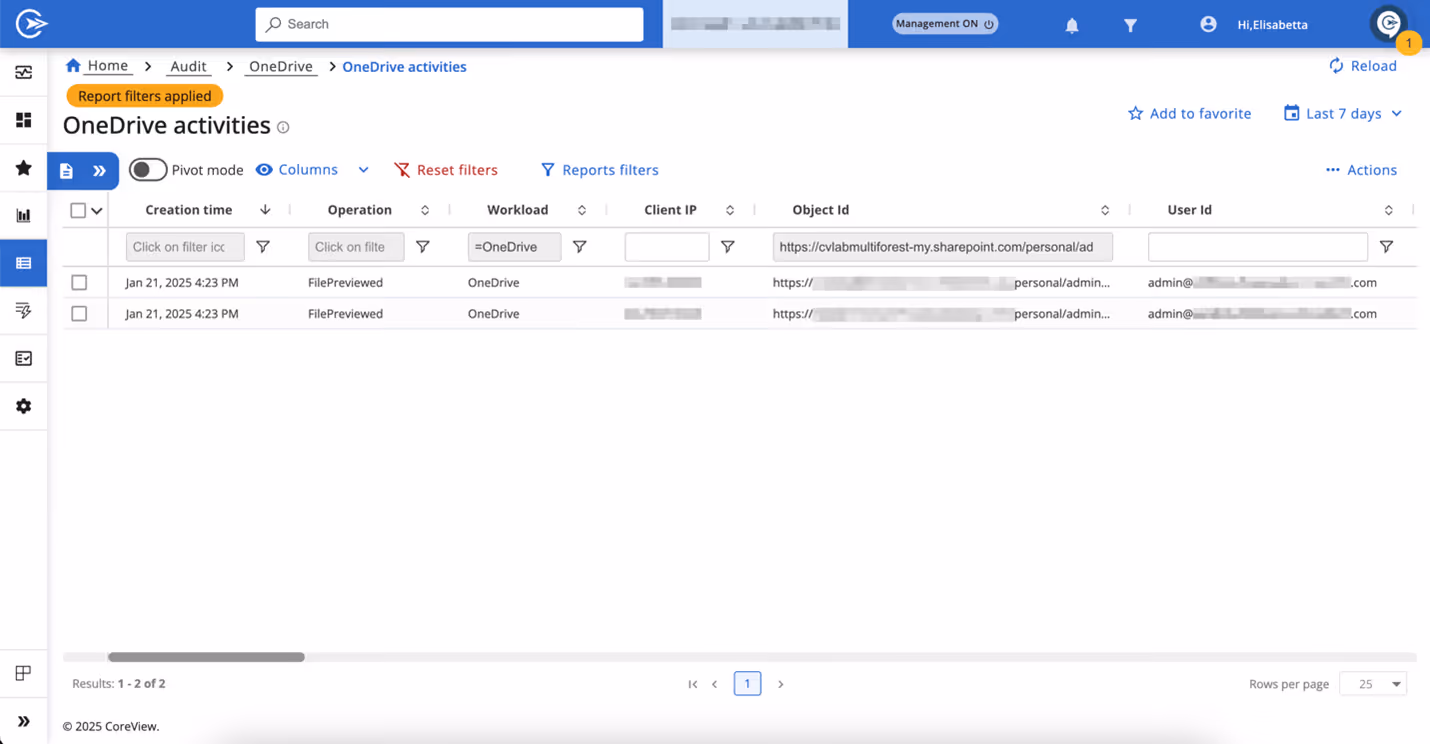Viewport: 1430px width, 744px height.
Task: Open the dashboards grid icon in sidebar
Action: coord(23,119)
